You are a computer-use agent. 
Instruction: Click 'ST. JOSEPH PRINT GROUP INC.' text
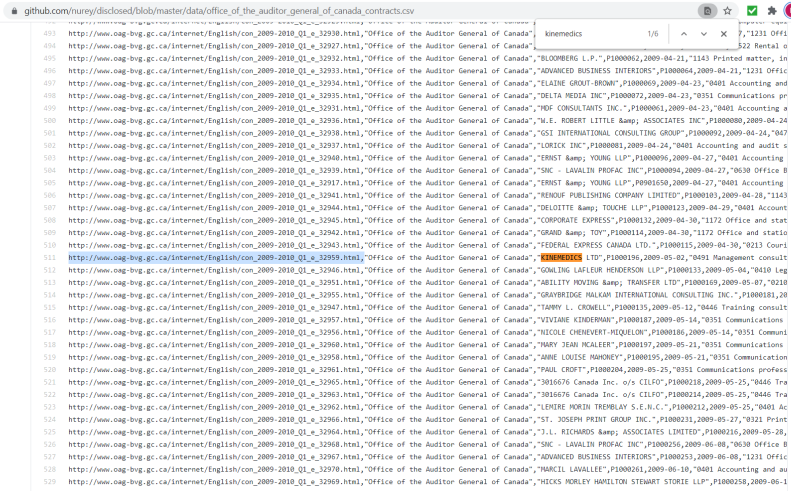596,419
